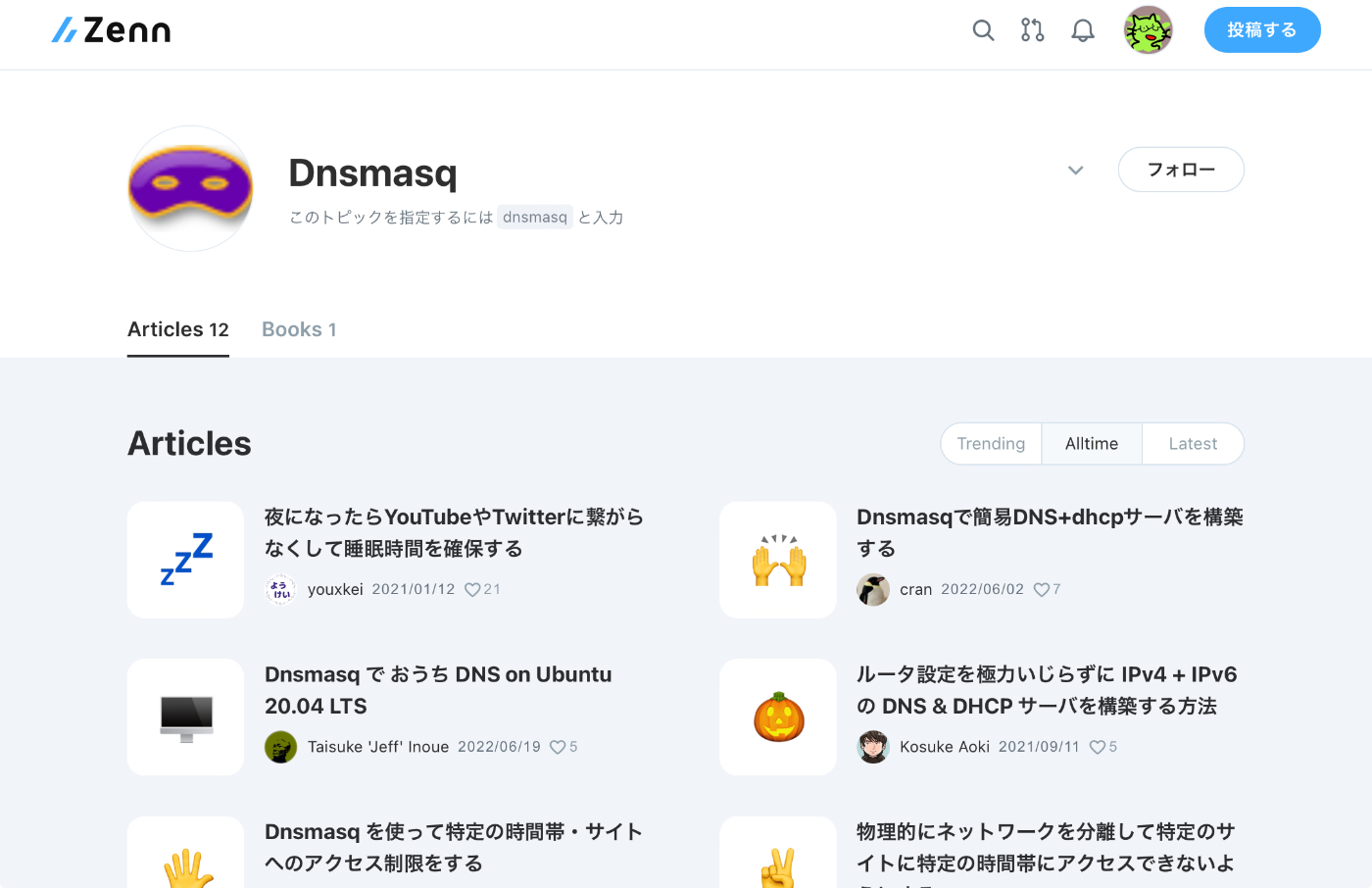The width and height of the screenshot is (1372, 888).
Task: Click the 投稿する post button
Action: pos(1262,30)
